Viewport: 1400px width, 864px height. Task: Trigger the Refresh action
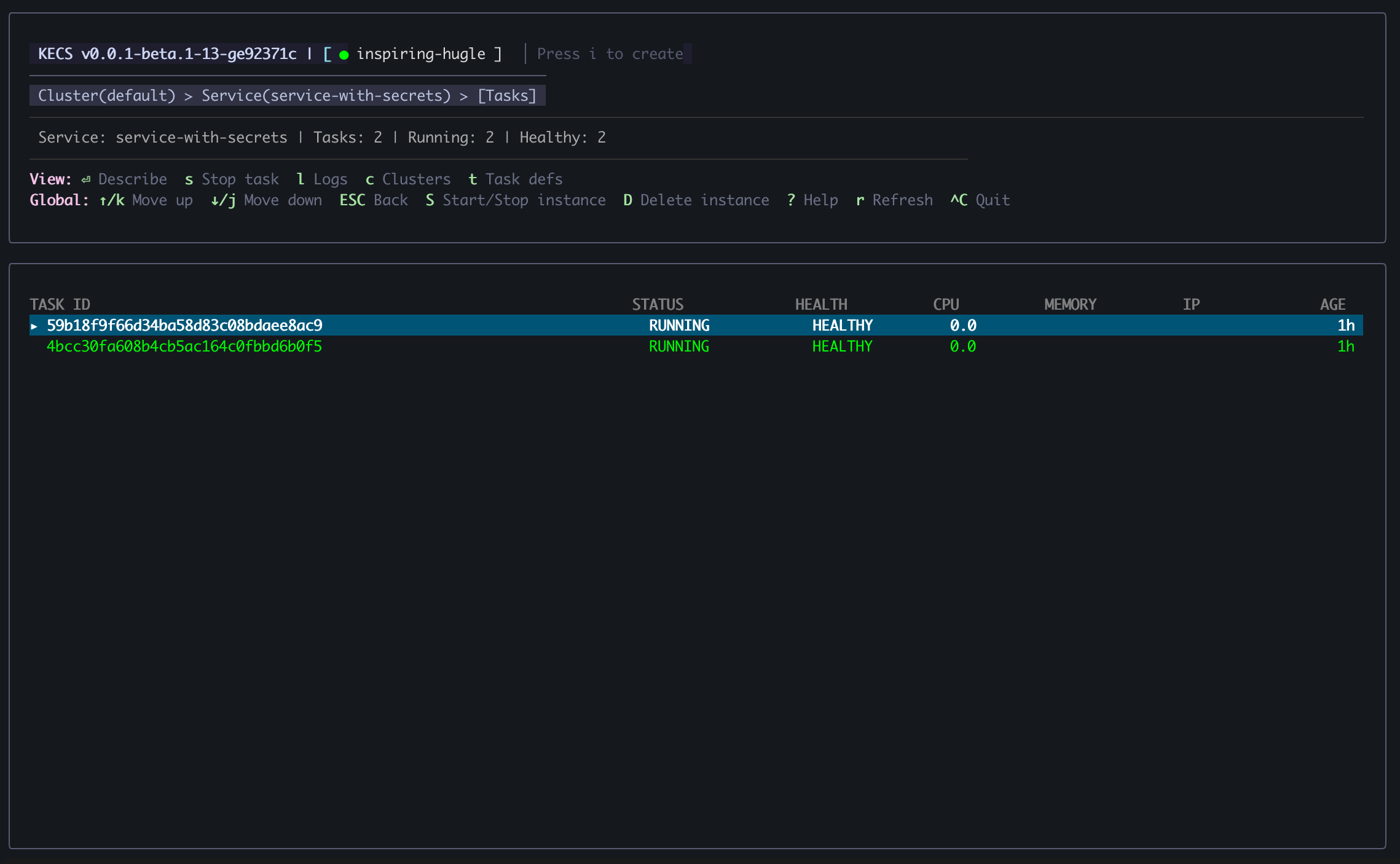902,200
